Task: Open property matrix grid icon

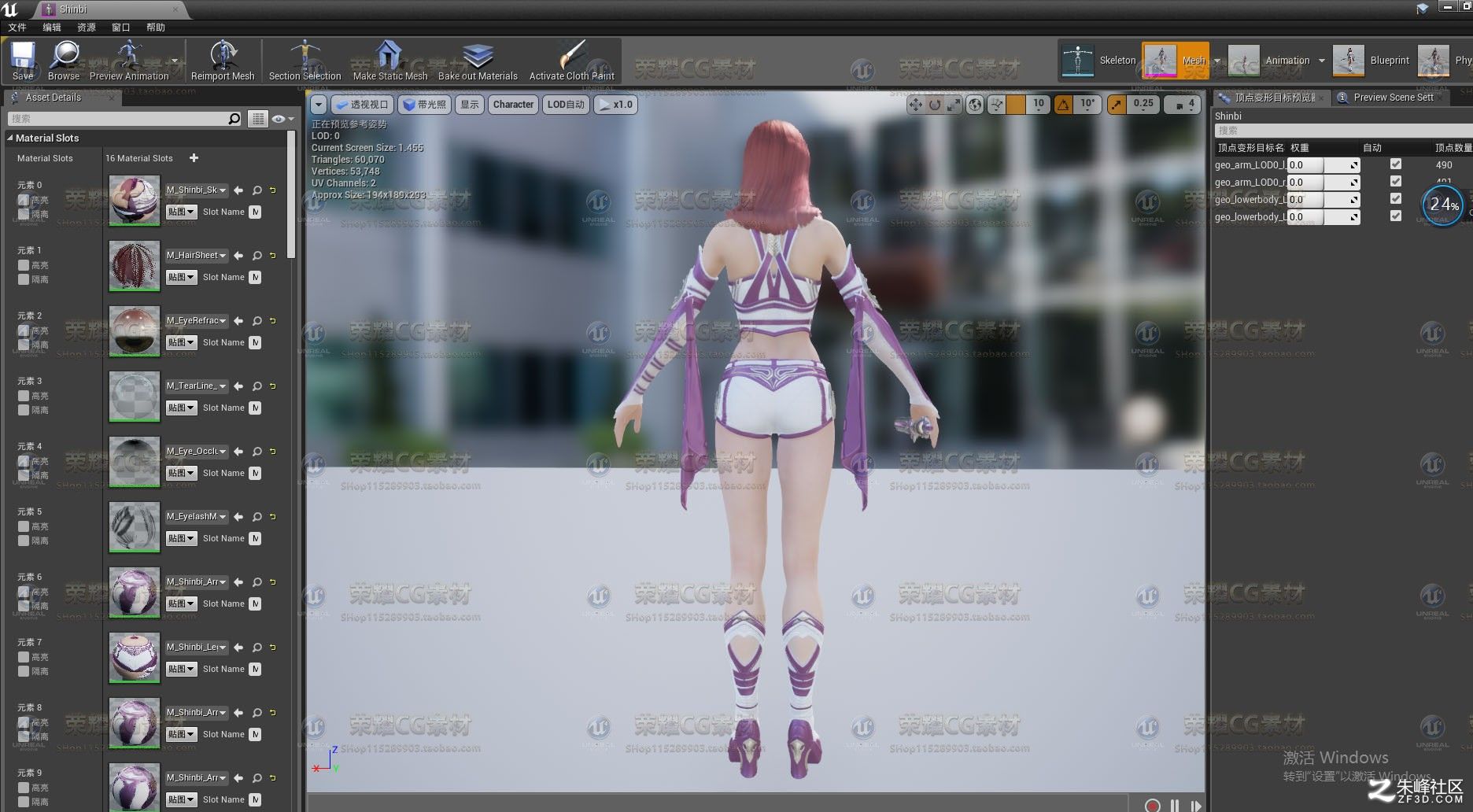Action: pos(257,119)
